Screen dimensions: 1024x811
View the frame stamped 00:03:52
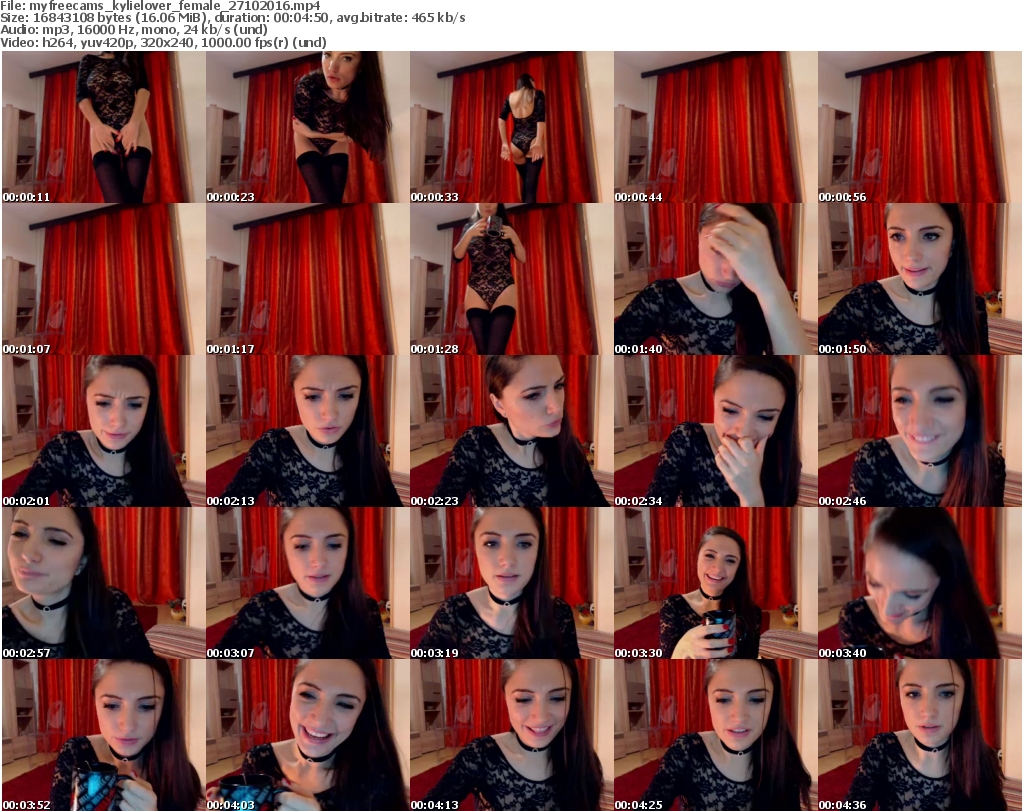coord(103,735)
